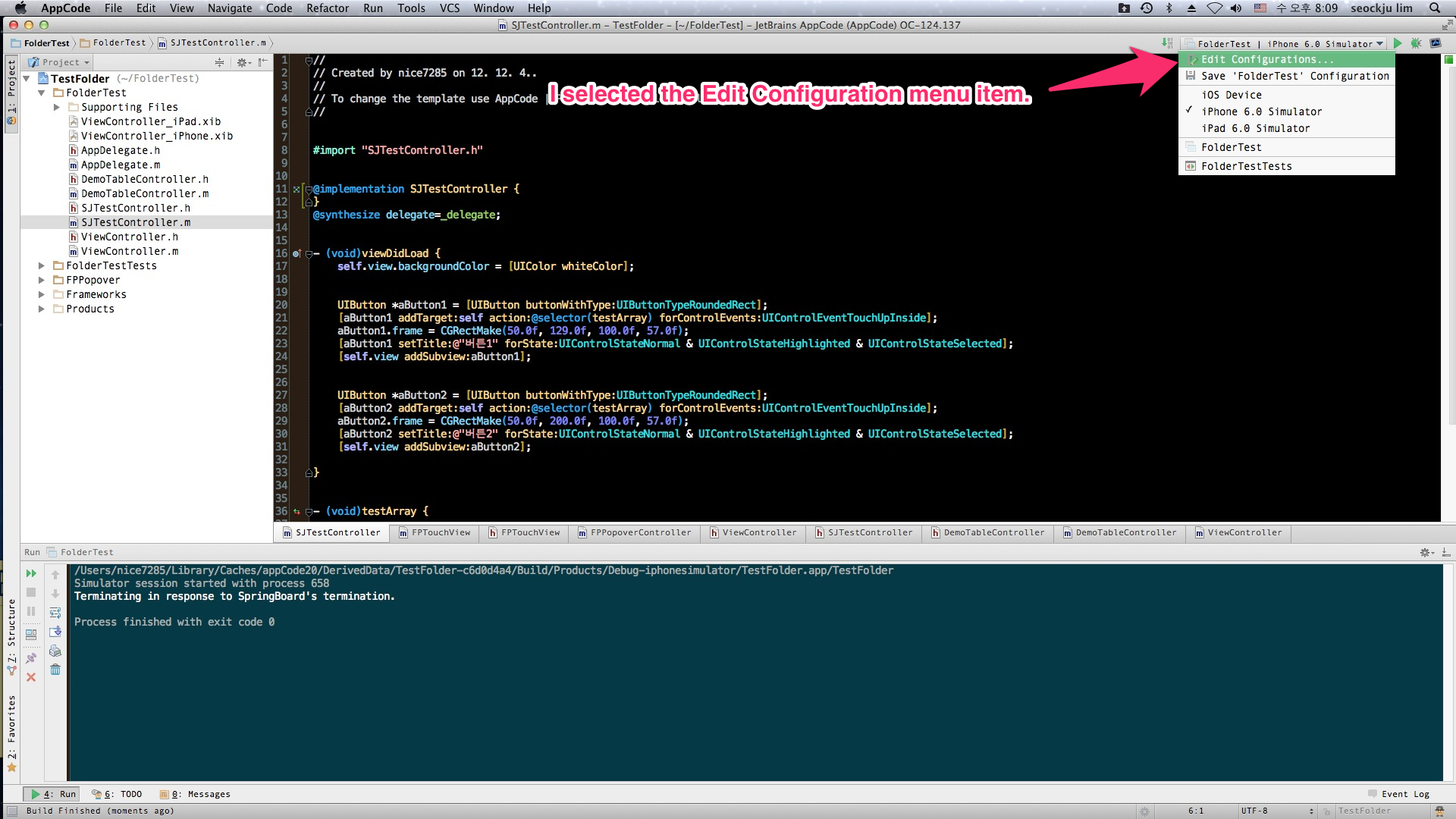Image resolution: width=1456 pixels, height=819 pixels.
Task: Click the Wi-Fi icon in menu bar
Action: pos(1215,8)
